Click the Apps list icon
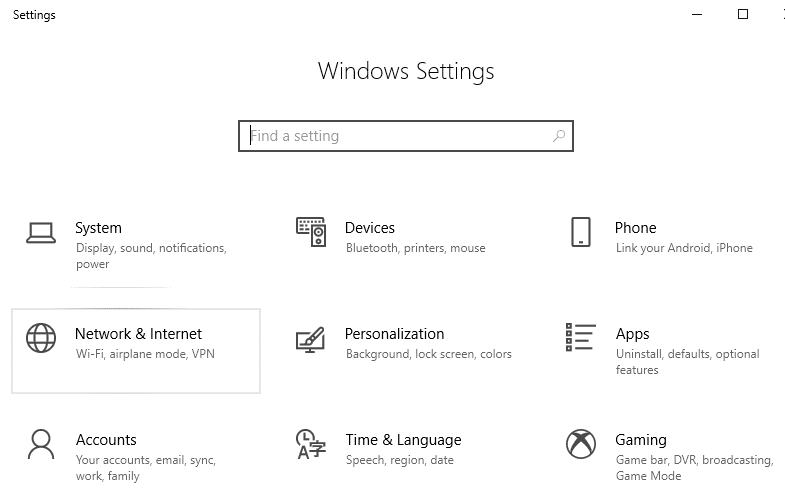The height and width of the screenshot is (492, 785). [x=580, y=337]
